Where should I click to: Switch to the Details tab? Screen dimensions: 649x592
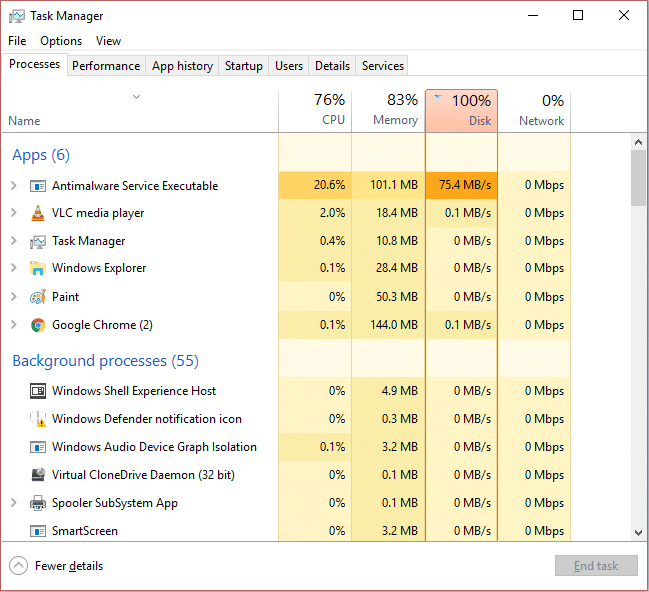point(332,66)
